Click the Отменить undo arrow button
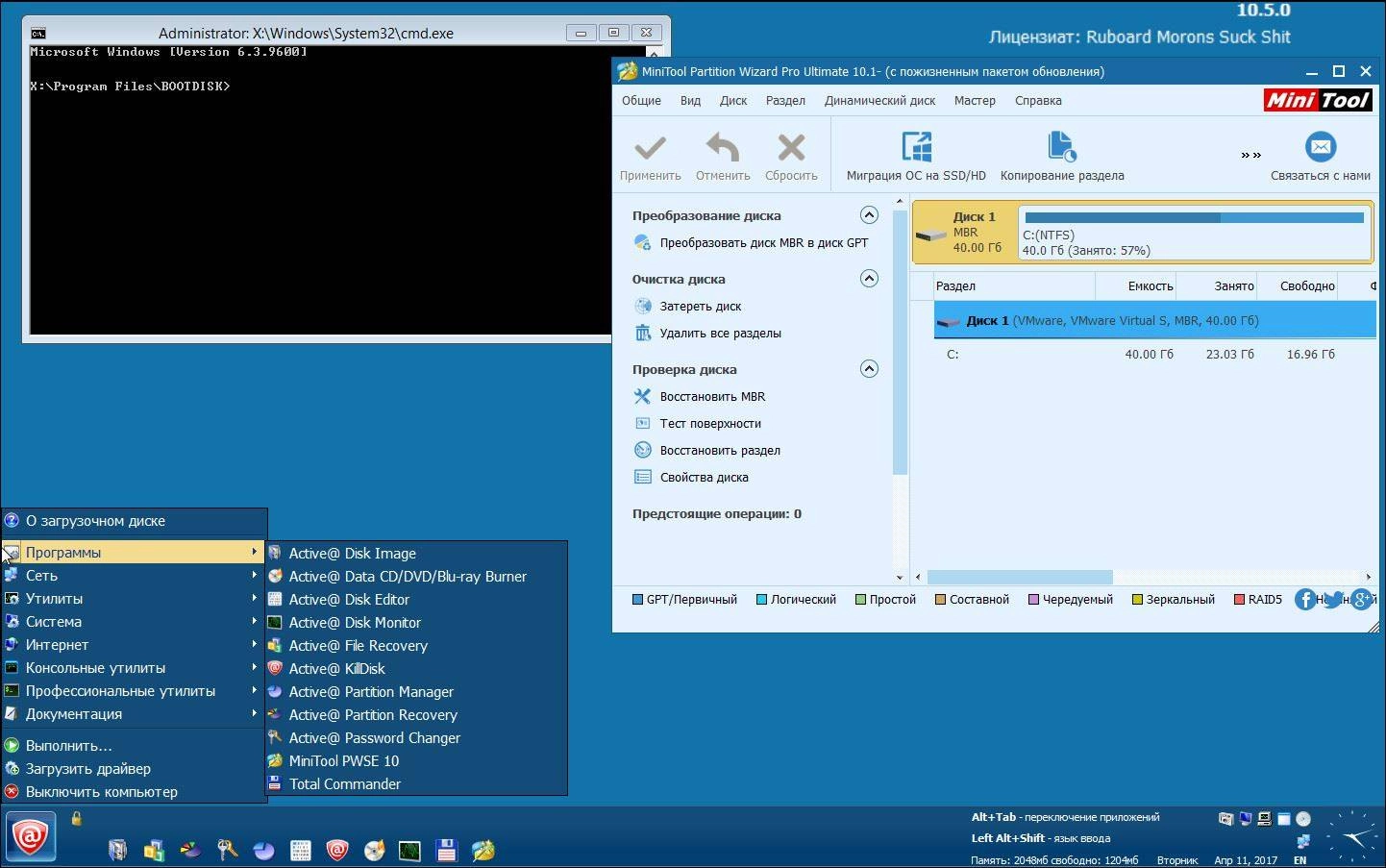The image size is (1386, 868). tap(723, 157)
